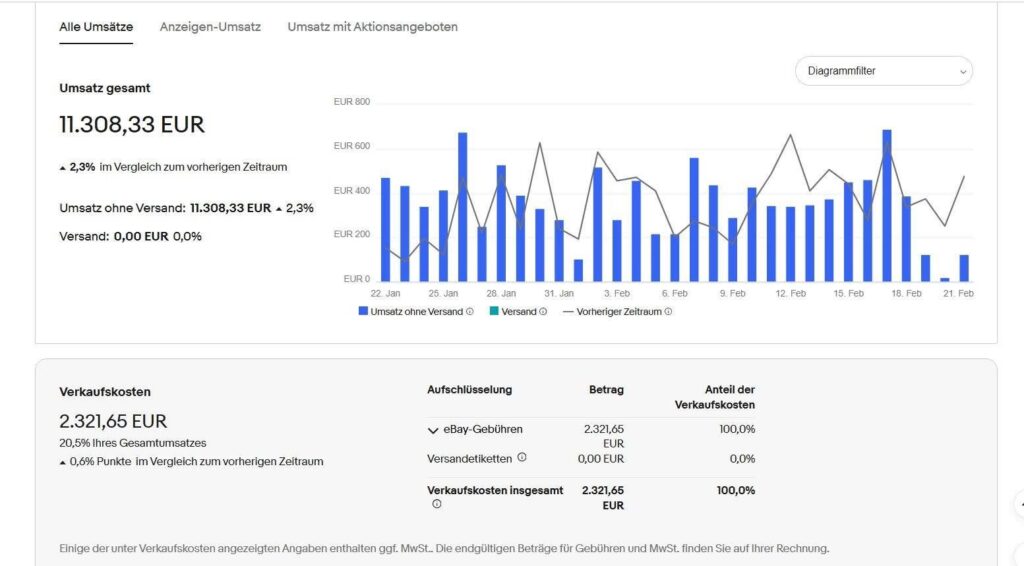
Task: Click the bar above the 6. Feb label
Action: pyautogui.click(x=675, y=257)
